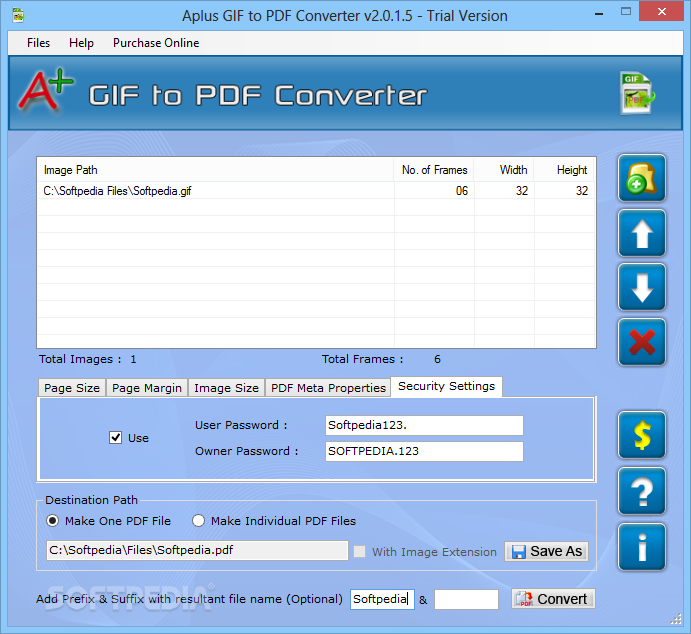The image size is (691, 634).
Task: Click the dollar sign purchase button
Action: (x=642, y=435)
